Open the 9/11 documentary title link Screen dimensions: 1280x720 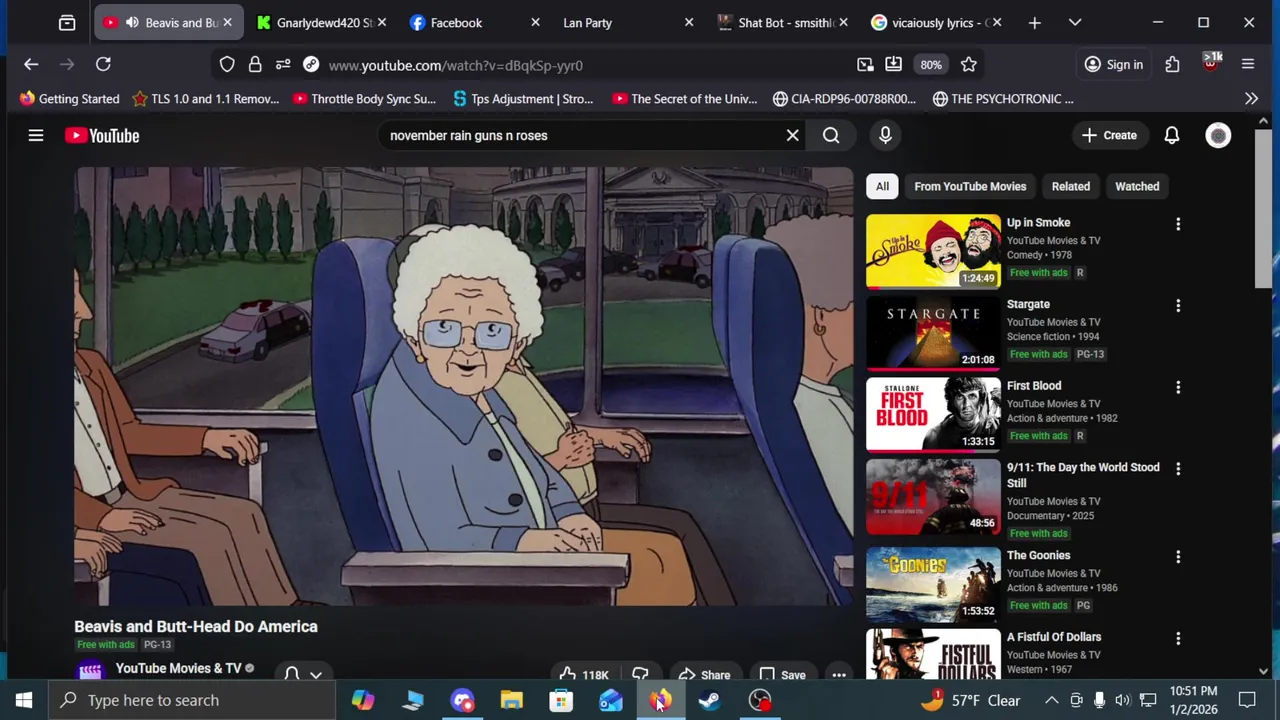[1083, 475]
